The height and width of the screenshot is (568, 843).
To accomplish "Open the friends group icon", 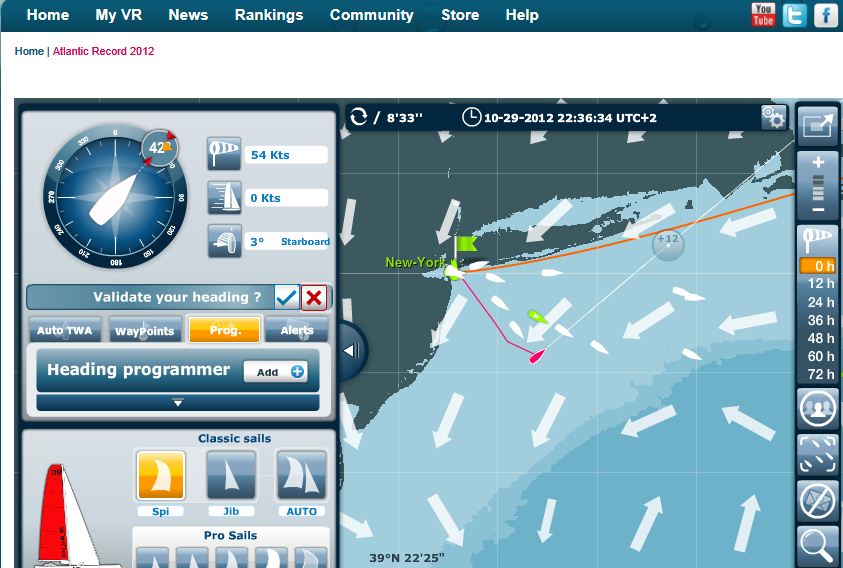I will (x=817, y=408).
